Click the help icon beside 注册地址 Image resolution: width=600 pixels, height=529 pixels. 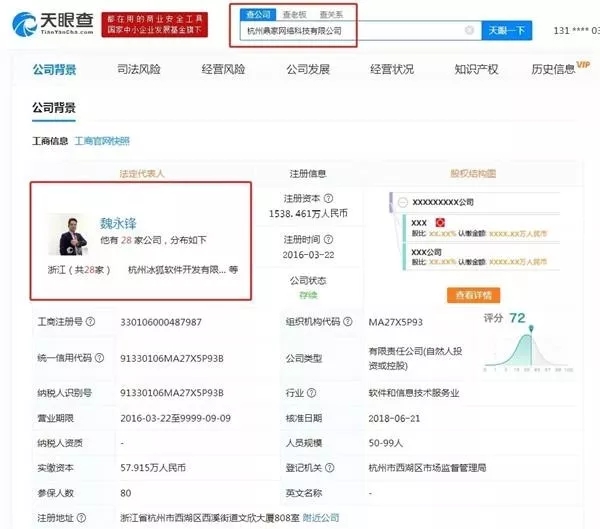tap(81, 518)
